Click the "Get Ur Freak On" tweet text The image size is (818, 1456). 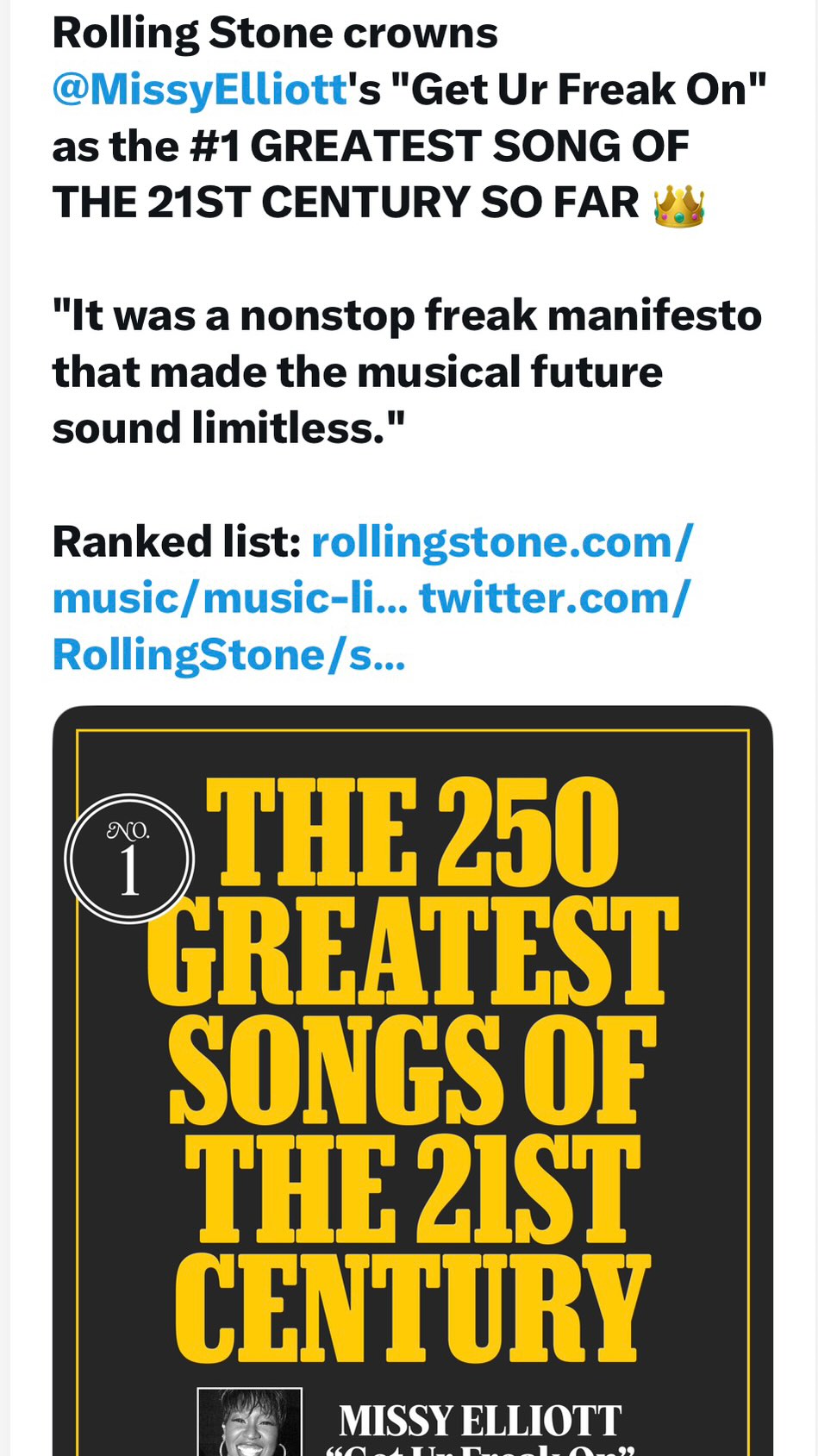[578, 90]
